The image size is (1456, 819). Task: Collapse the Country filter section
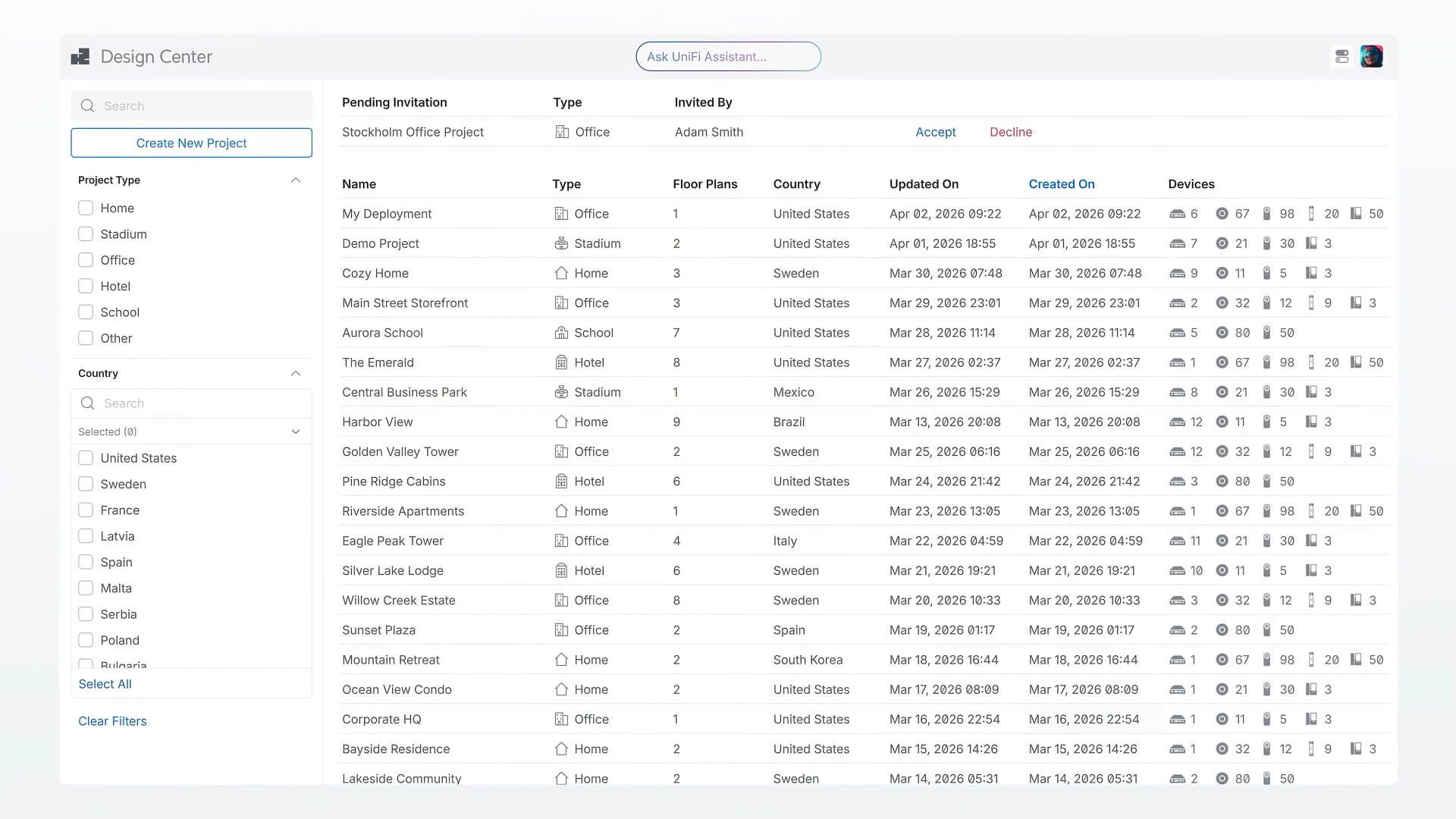click(x=296, y=373)
